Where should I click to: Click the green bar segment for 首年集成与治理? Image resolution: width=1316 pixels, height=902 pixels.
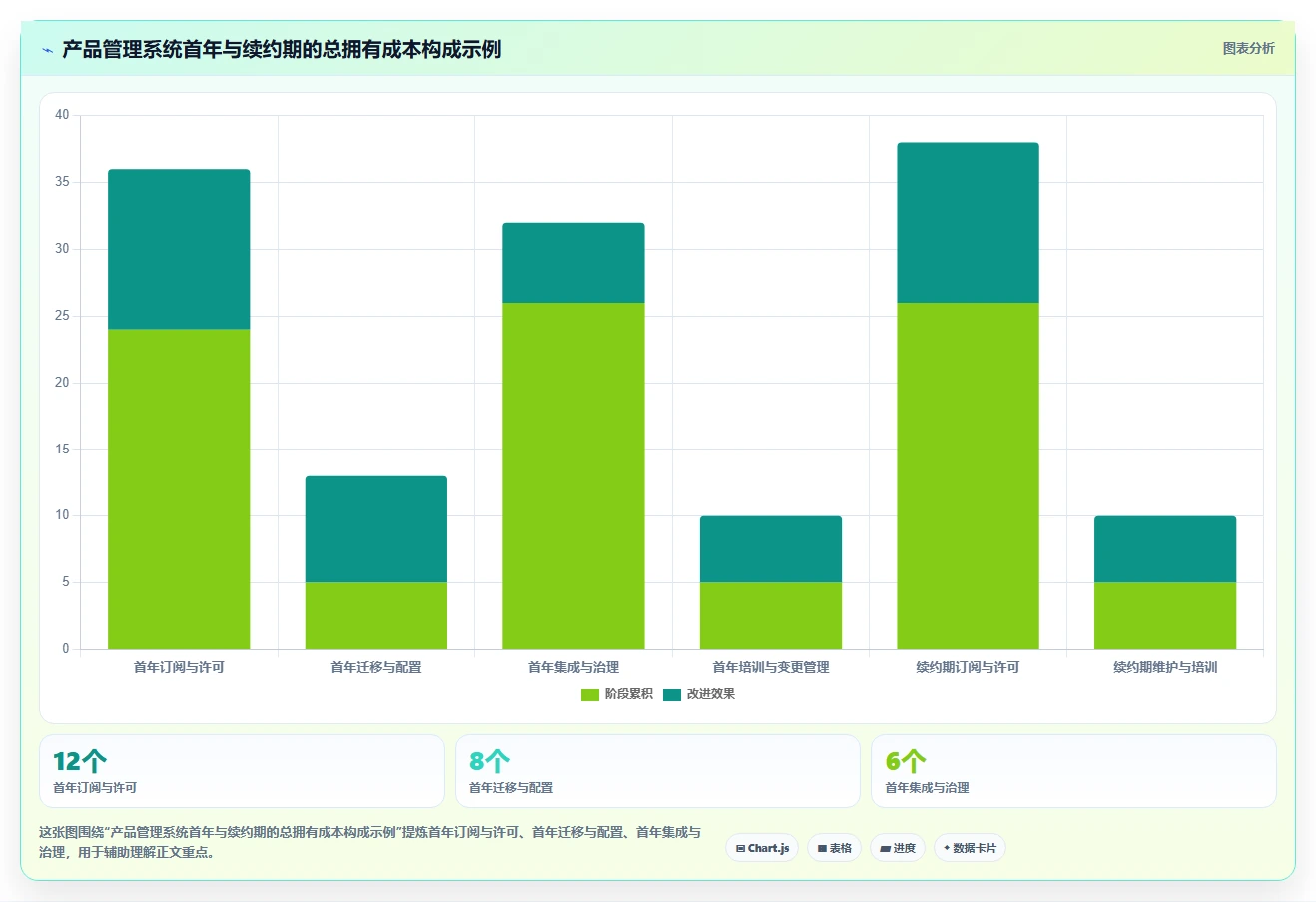click(573, 475)
